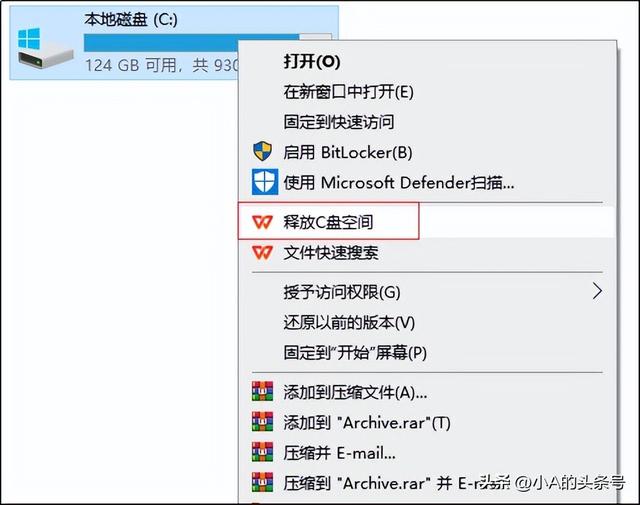The width and height of the screenshot is (640, 505).
Task: Click the BitLocker shield icon
Action: pos(262,152)
